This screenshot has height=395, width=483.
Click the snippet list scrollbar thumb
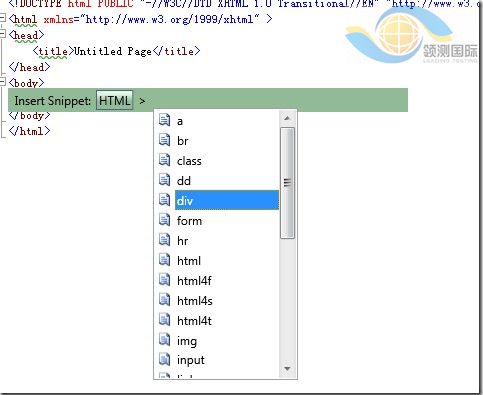[287, 183]
